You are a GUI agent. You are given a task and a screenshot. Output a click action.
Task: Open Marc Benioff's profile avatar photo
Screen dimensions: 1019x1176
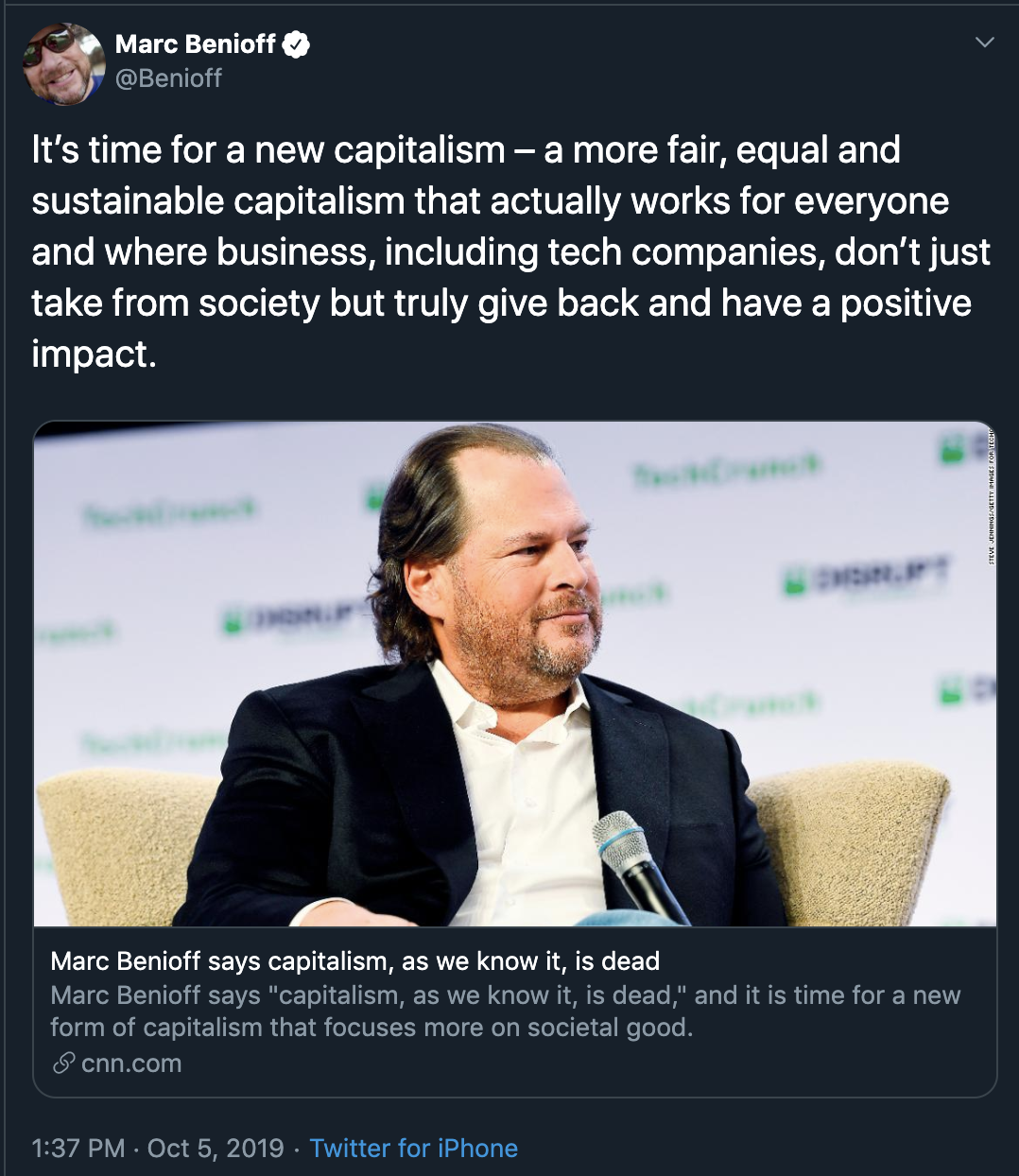point(62,62)
